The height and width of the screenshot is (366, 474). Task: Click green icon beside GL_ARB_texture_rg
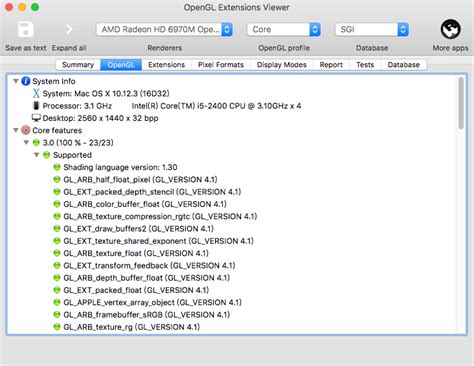coord(57,327)
